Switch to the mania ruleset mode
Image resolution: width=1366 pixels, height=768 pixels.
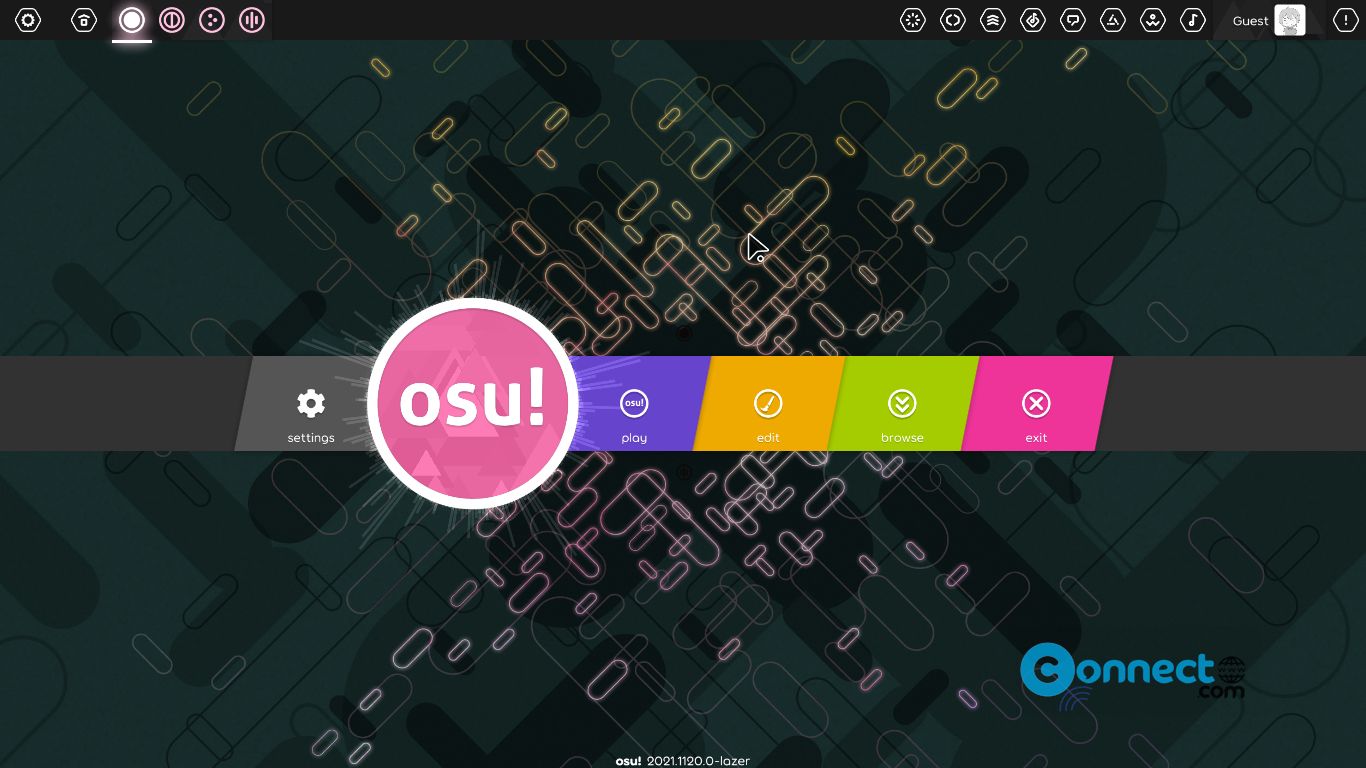pyautogui.click(x=252, y=20)
